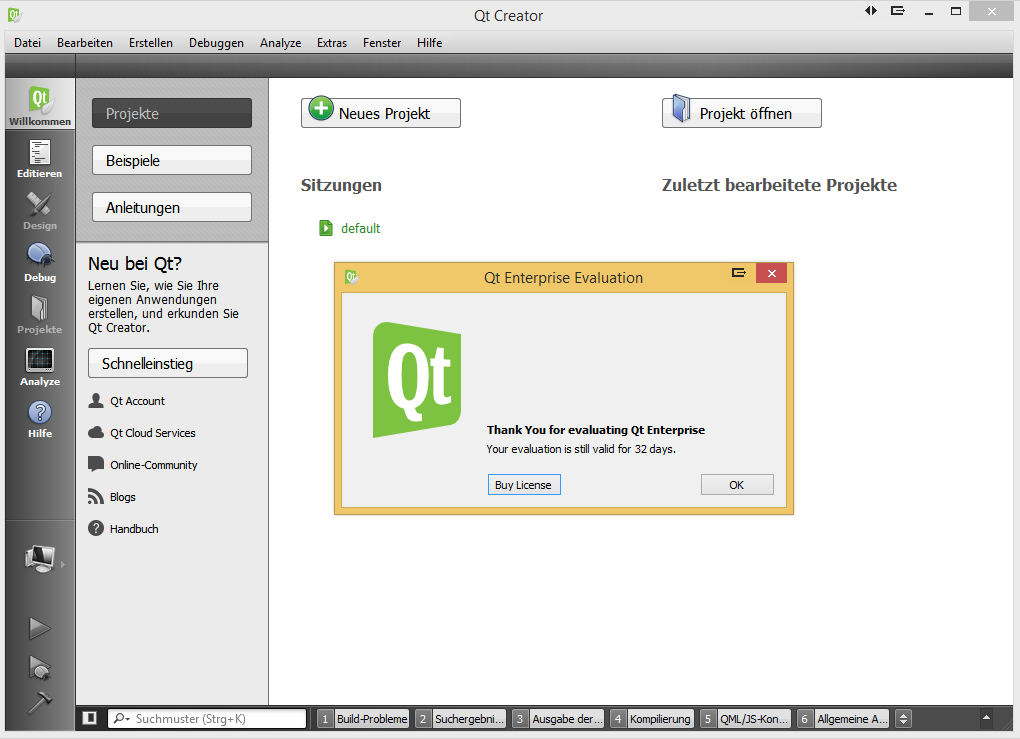The image size is (1020, 739).
Task: Maximize the Qt Creator window
Action: coord(956,10)
